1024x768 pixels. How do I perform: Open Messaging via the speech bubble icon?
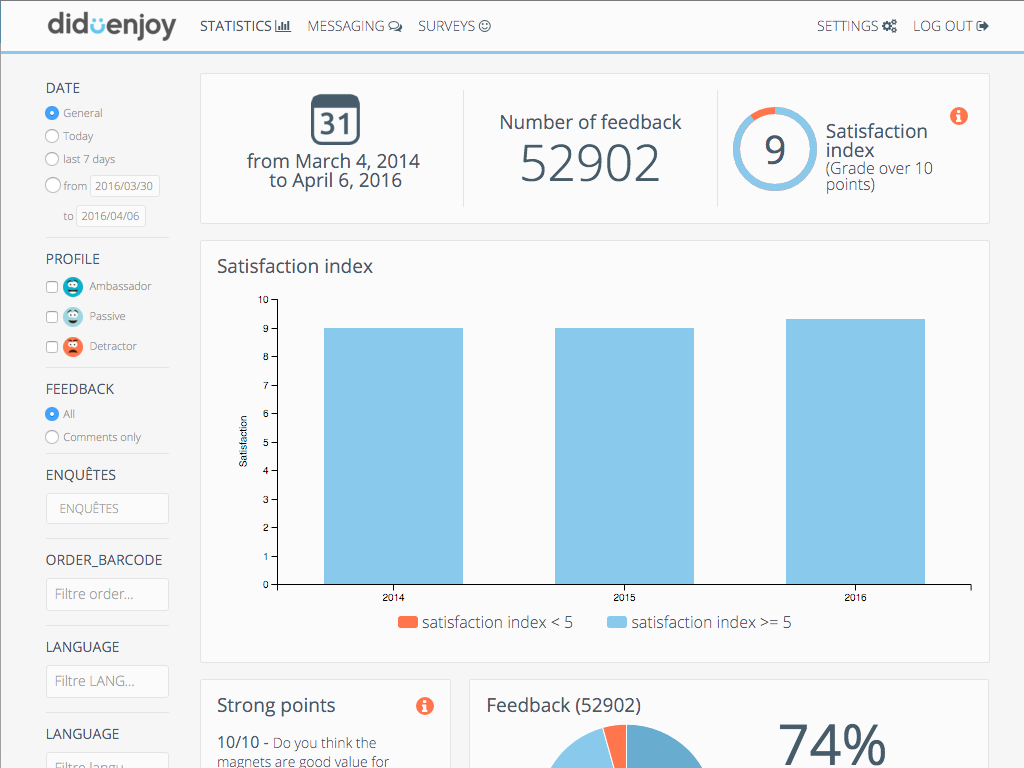(x=395, y=25)
